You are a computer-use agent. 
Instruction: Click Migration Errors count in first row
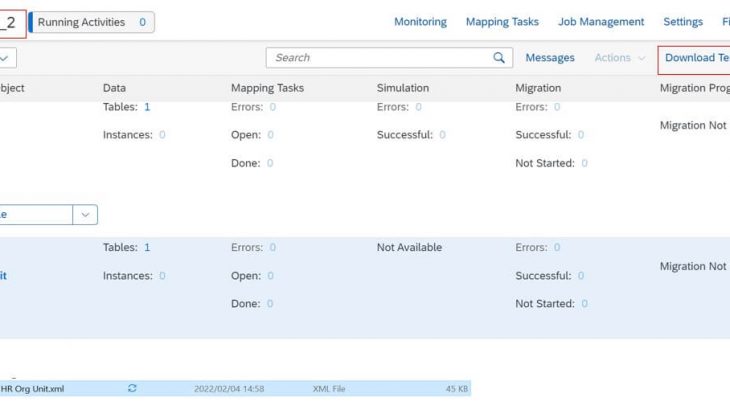tap(557, 107)
